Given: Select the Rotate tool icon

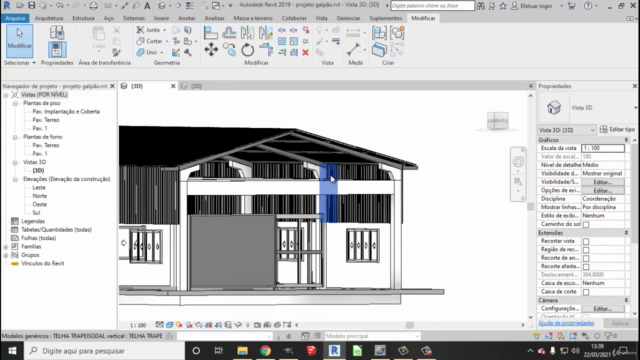Looking at the screenshot, I should [x=247, y=50].
